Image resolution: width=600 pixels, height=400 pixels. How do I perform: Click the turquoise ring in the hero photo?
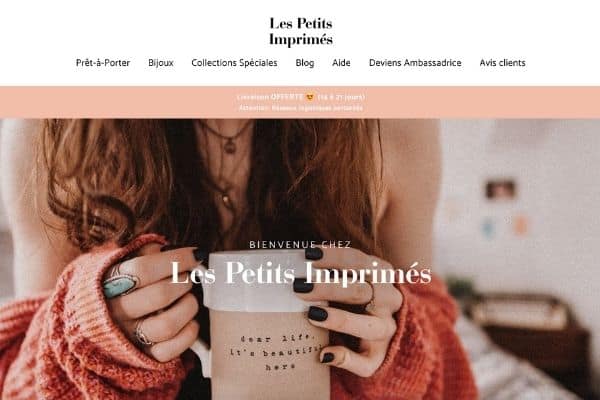pyautogui.click(x=120, y=286)
